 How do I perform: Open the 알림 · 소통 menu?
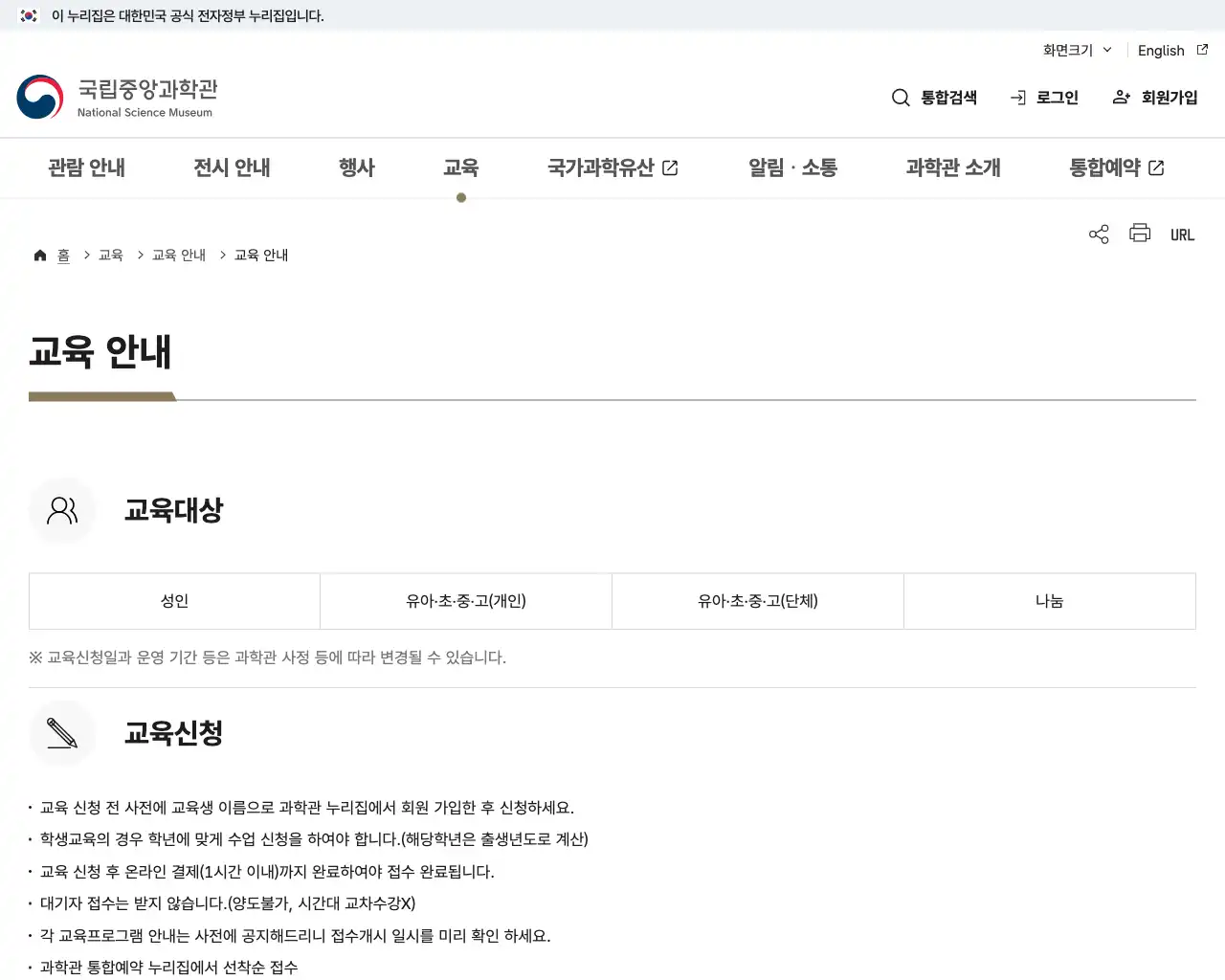[791, 167]
